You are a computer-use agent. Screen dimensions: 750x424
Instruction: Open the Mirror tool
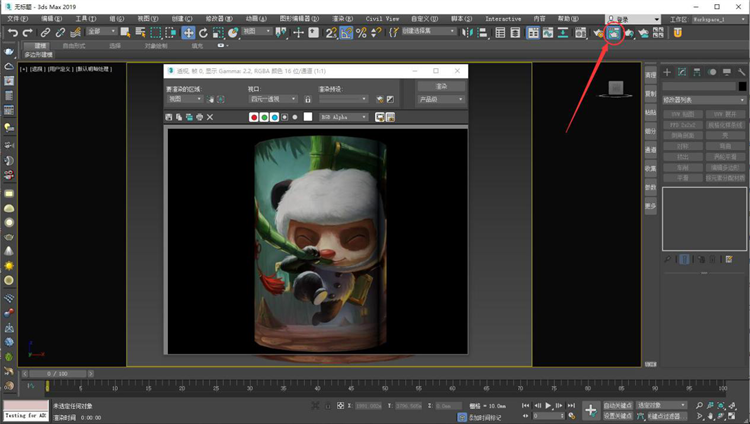[x=467, y=33]
